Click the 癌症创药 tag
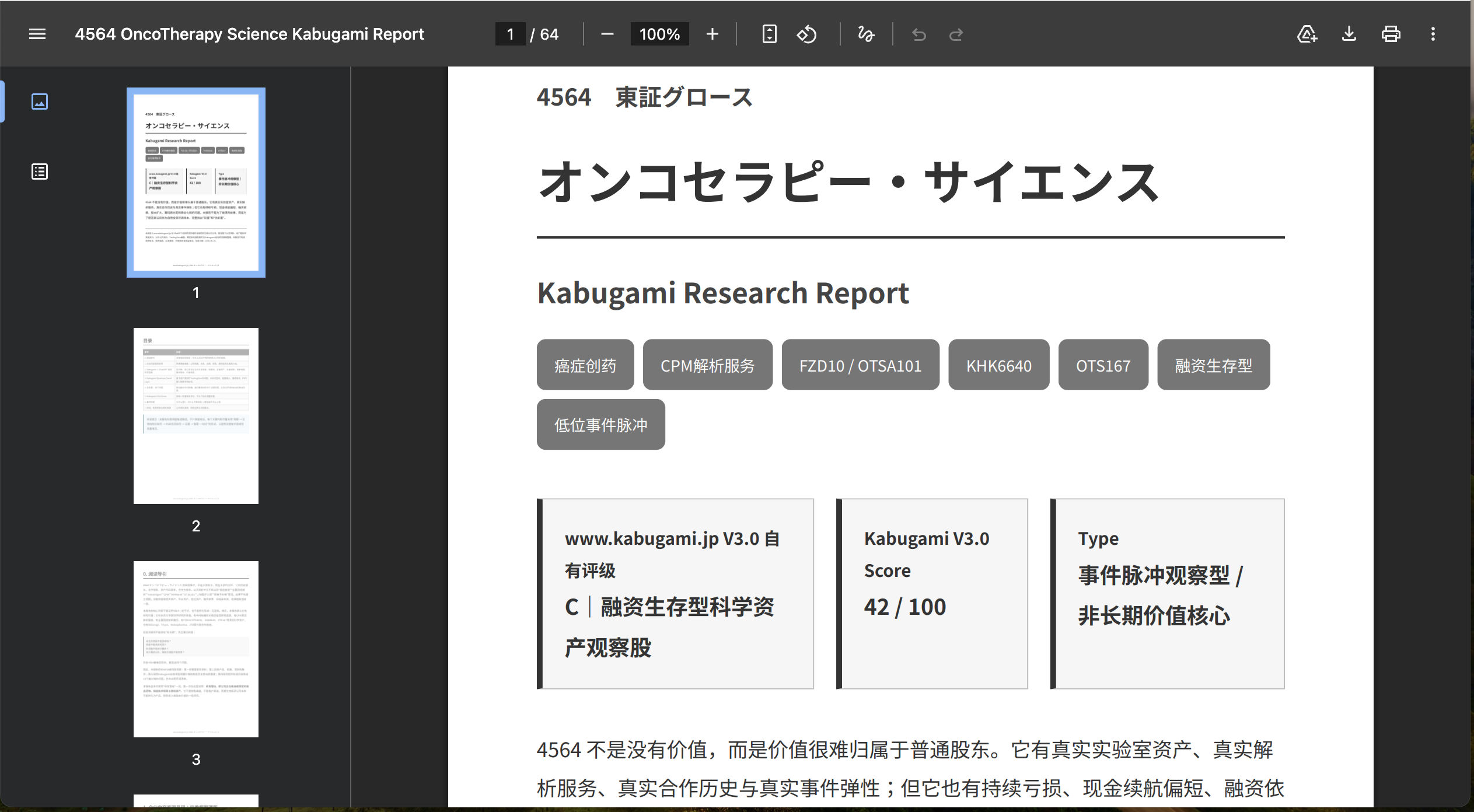The height and width of the screenshot is (812, 1474). click(585, 365)
